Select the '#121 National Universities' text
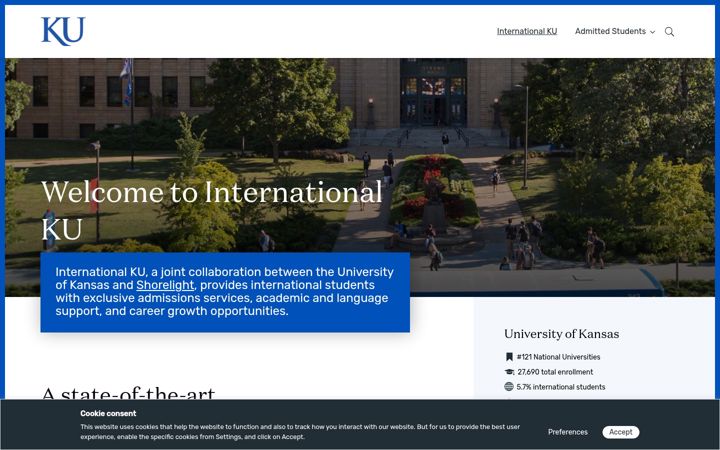Screen dimensions: 720x450 click(x=558, y=357)
